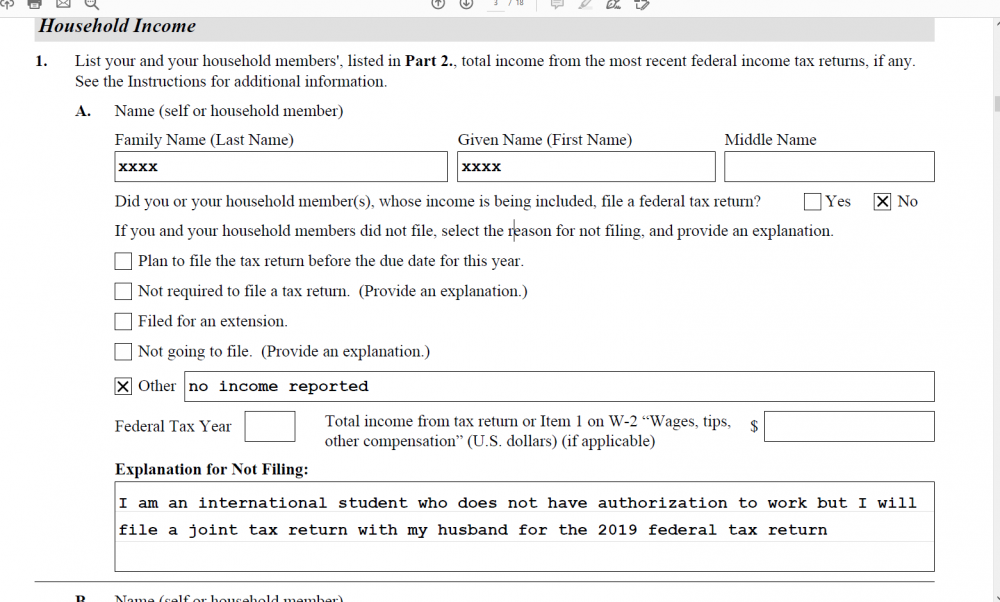Check Plan to file the tax return
The image size is (1000, 602).
pos(123,261)
